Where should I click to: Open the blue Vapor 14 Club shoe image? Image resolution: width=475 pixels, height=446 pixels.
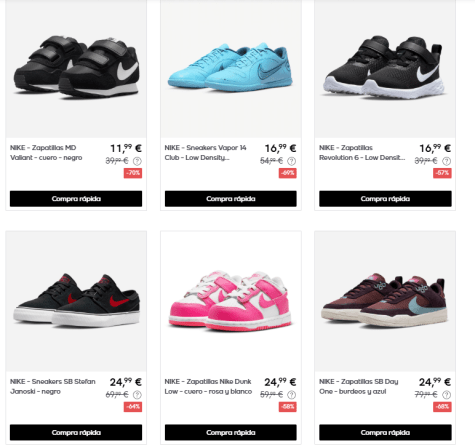(x=231, y=68)
